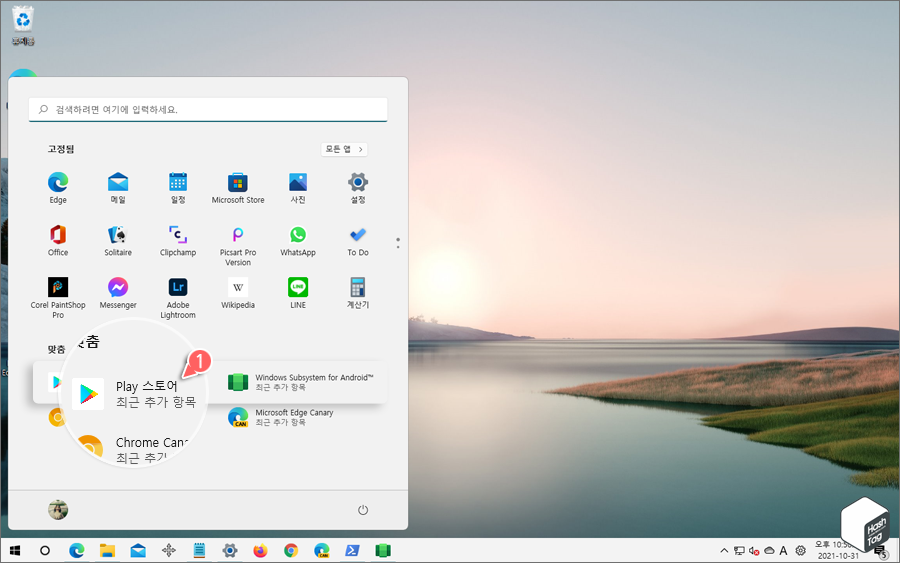The image size is (900, 563).
Task: Click the network tray icon
Action: (739, 551)
